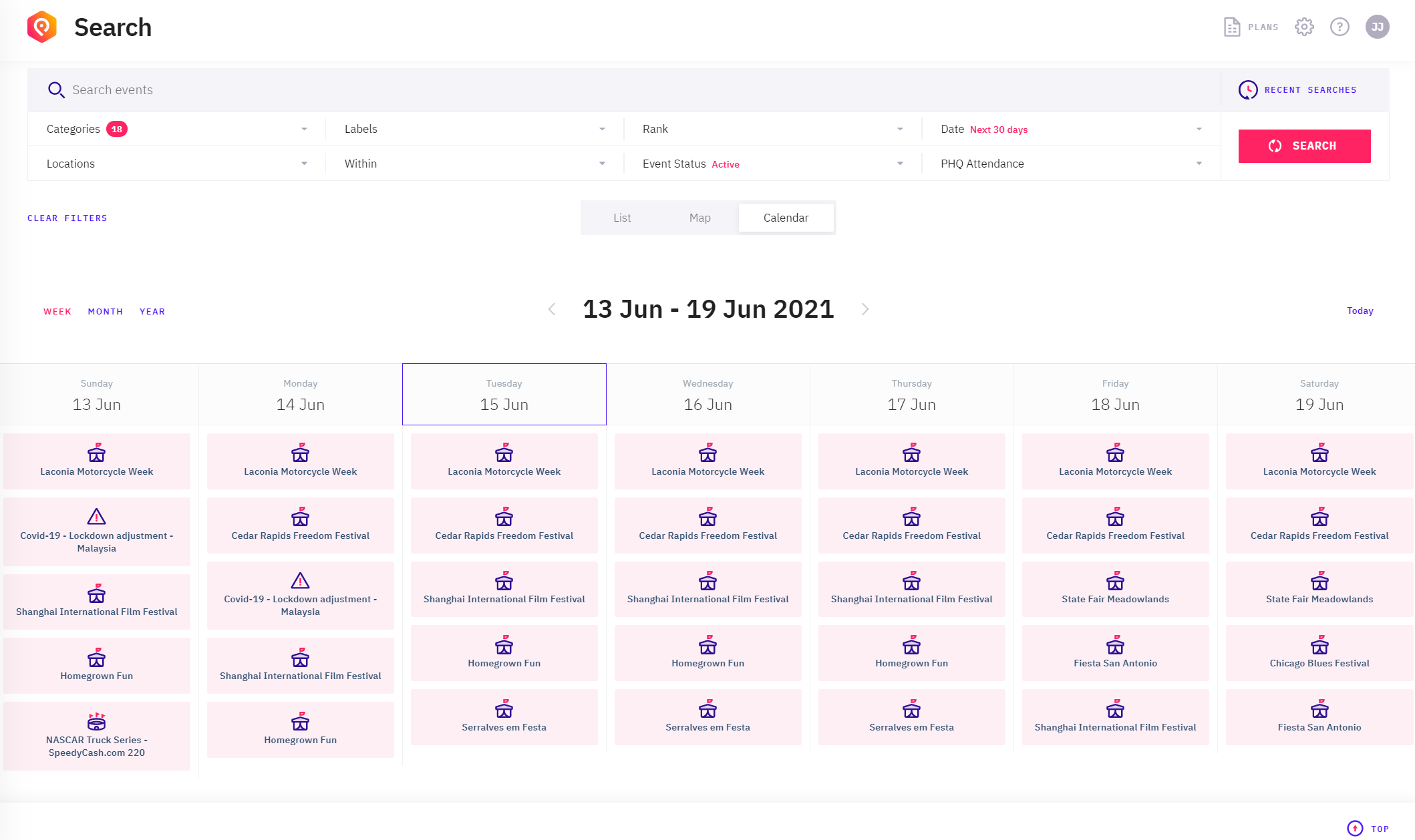Switch calendar to Month view
The image size is (1415, 840).
[x=106, y=311]
